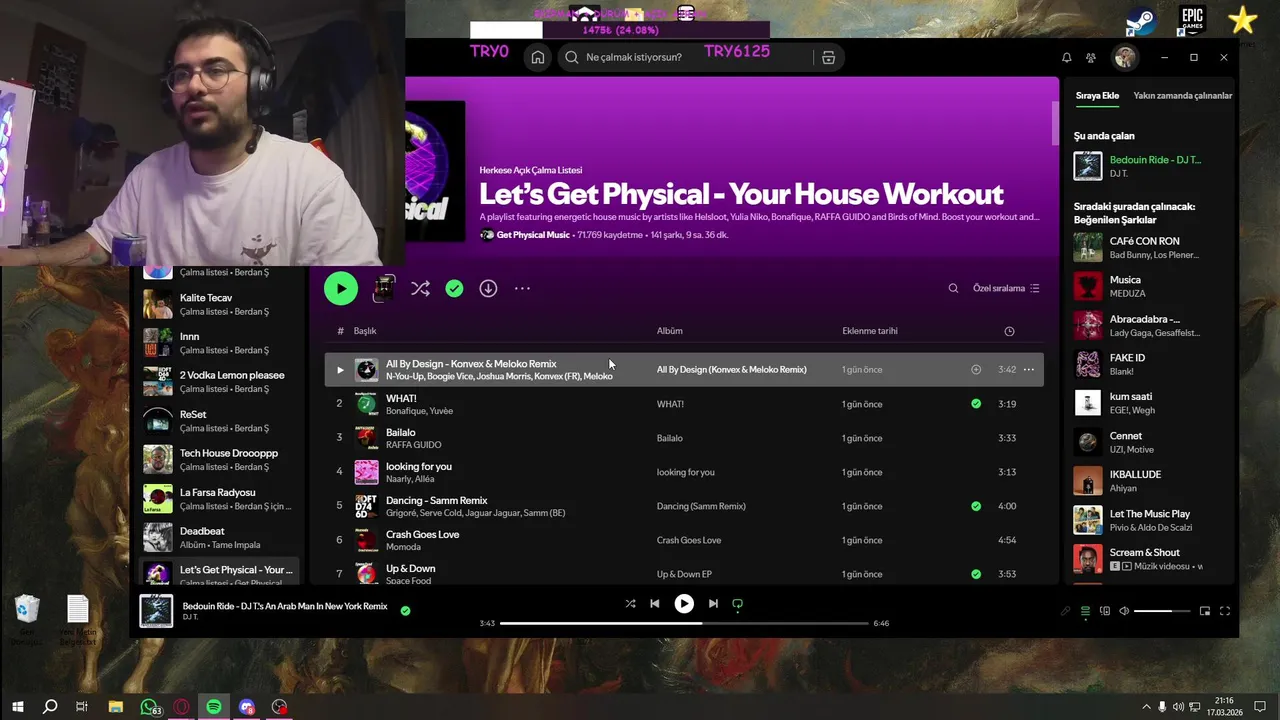Click the main playlist vertical scrollbar

(x=1054, y=122)
